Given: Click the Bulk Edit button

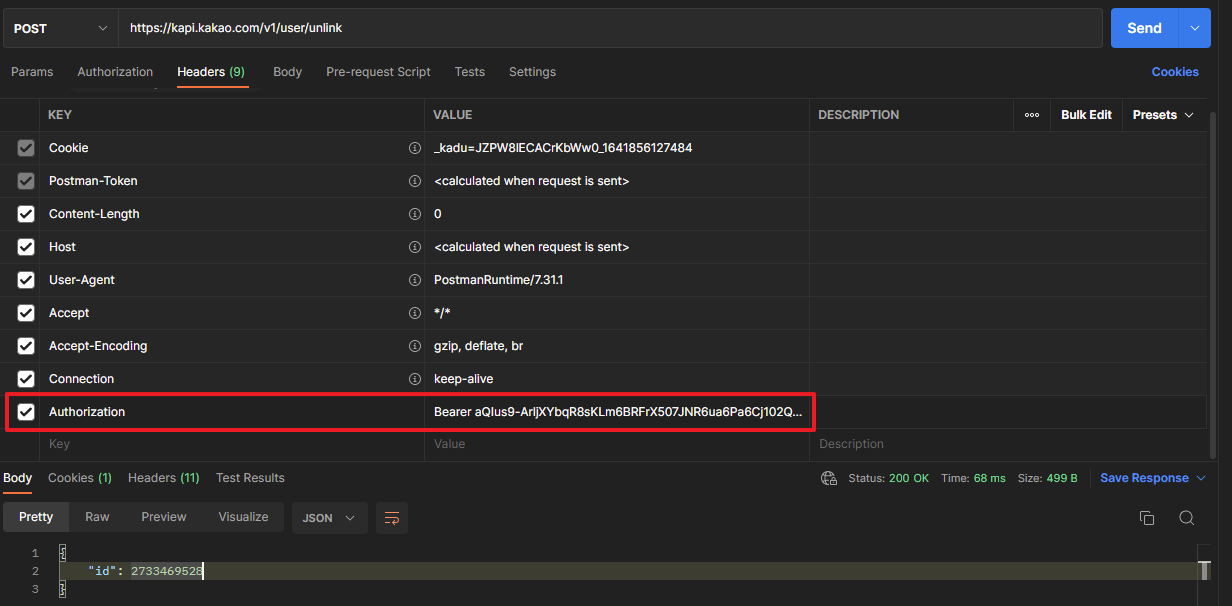Looking at the screenshot, I should 1086,115.
